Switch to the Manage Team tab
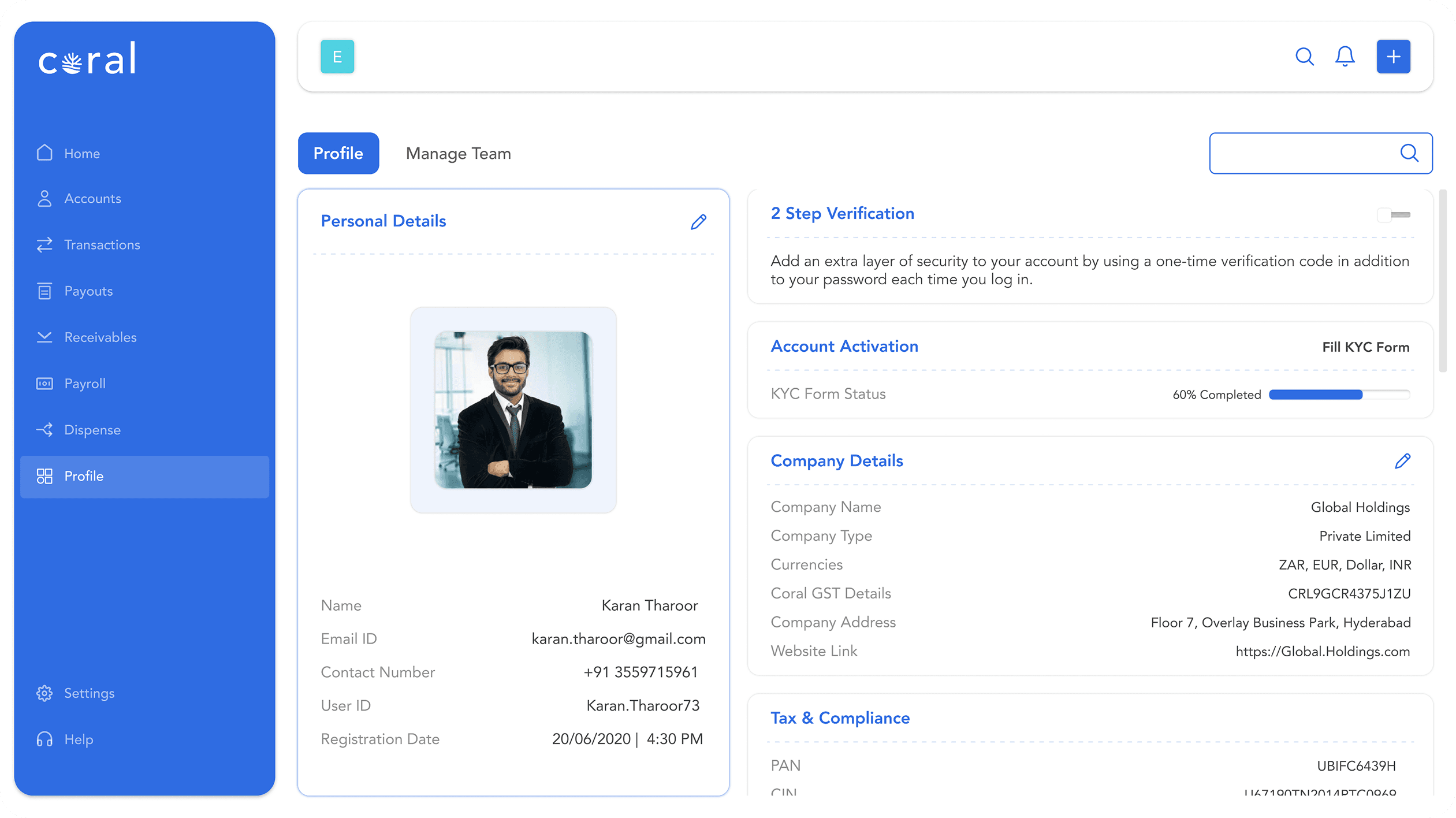The height and width of the screenshot is (818, 1456). [458, 154]
